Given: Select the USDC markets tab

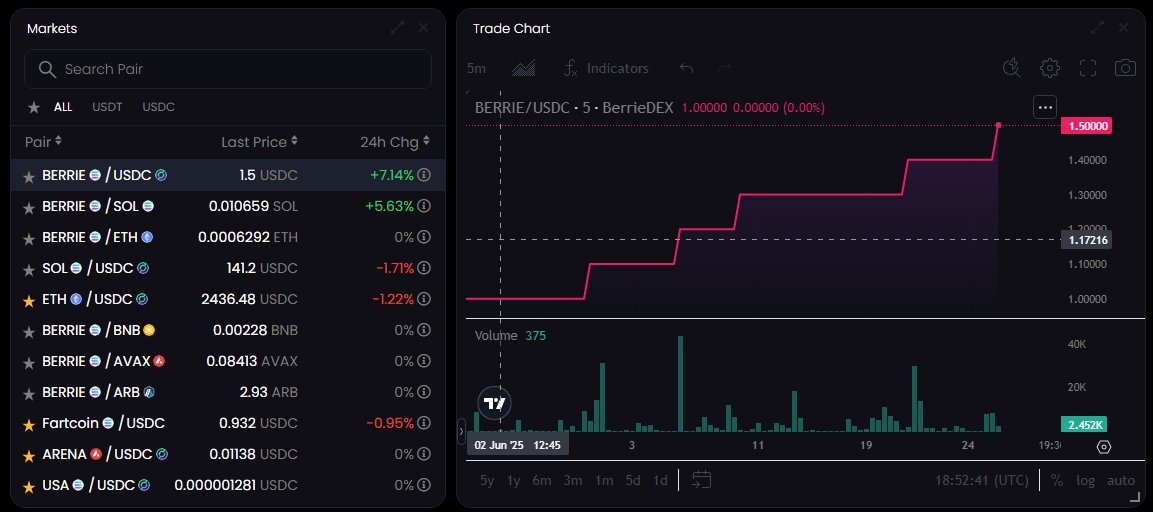Looking at the screenshot, I should pos(158,107).
